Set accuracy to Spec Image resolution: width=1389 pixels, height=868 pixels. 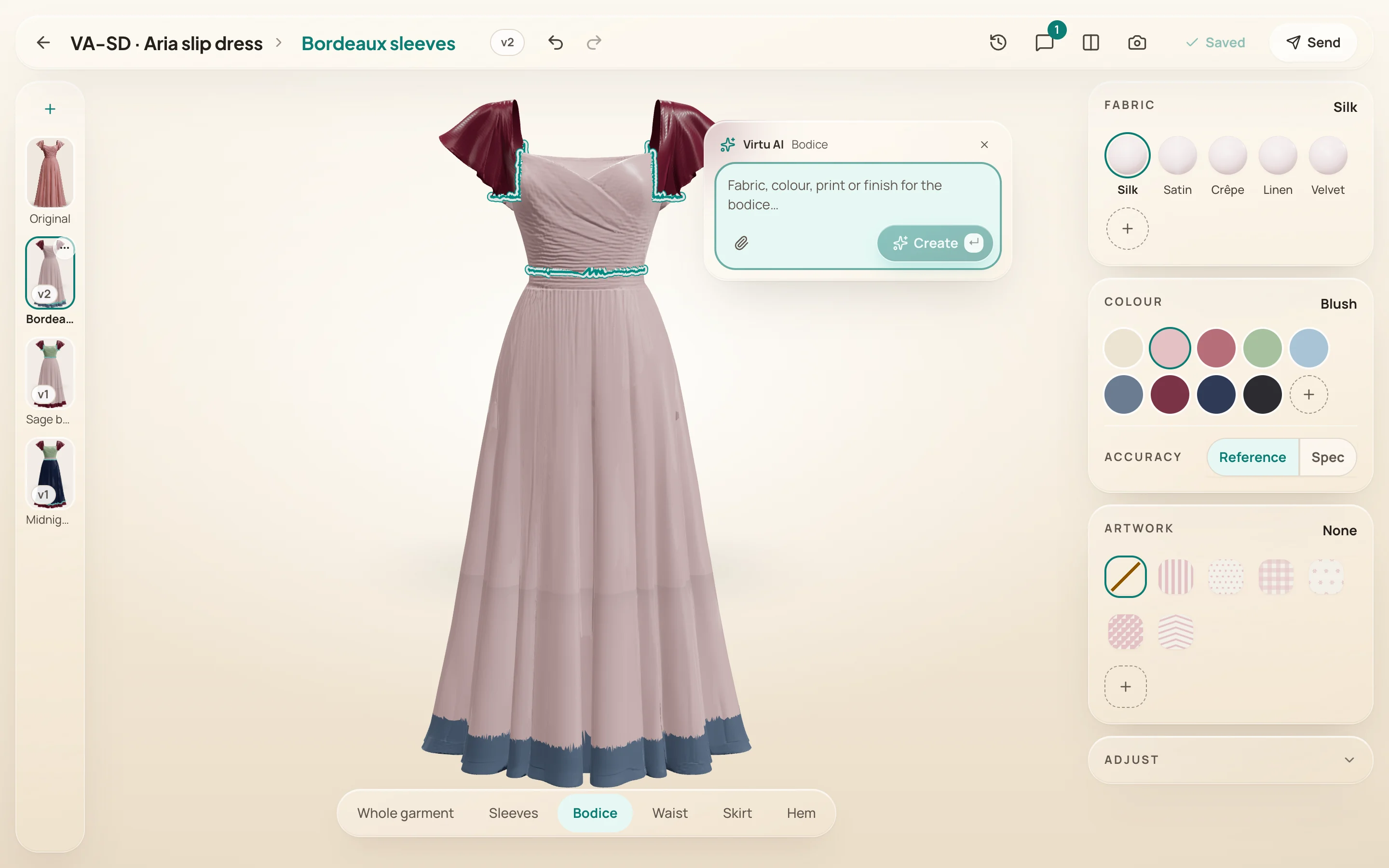(x=1328, y=457)
